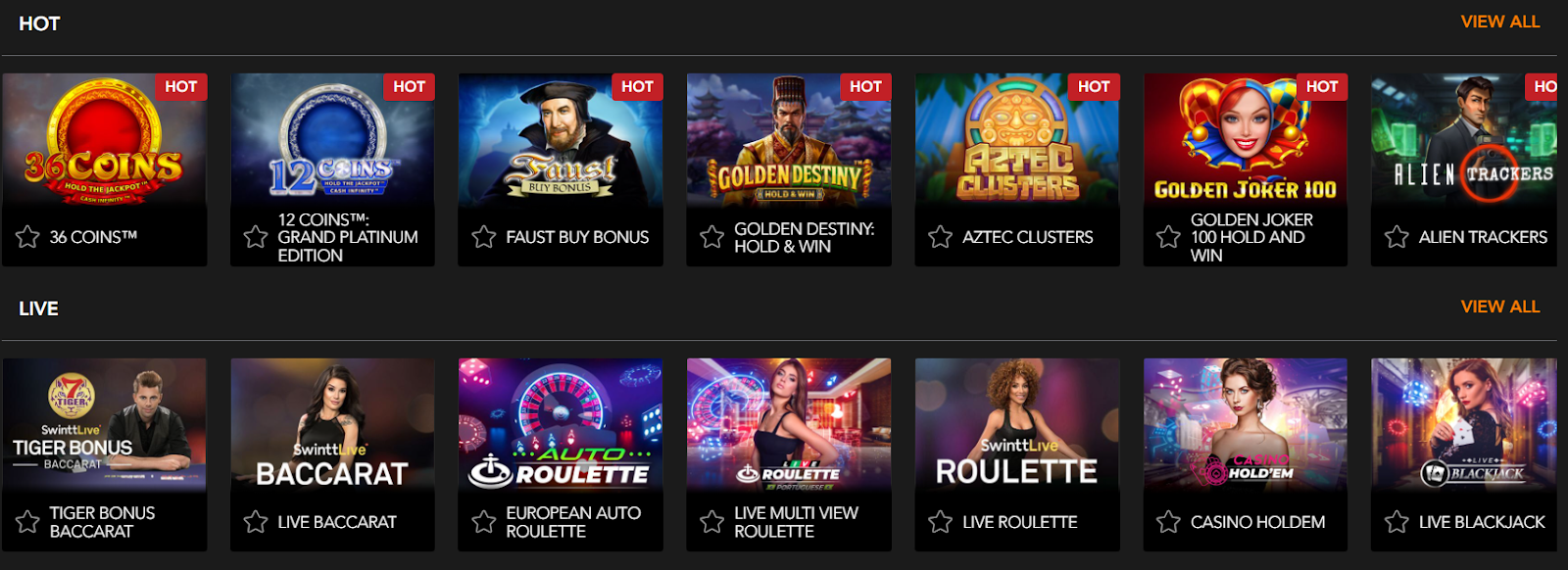
Task: Mark Live Multi View Roulette as favorite
Action: (x=712, y=522)
